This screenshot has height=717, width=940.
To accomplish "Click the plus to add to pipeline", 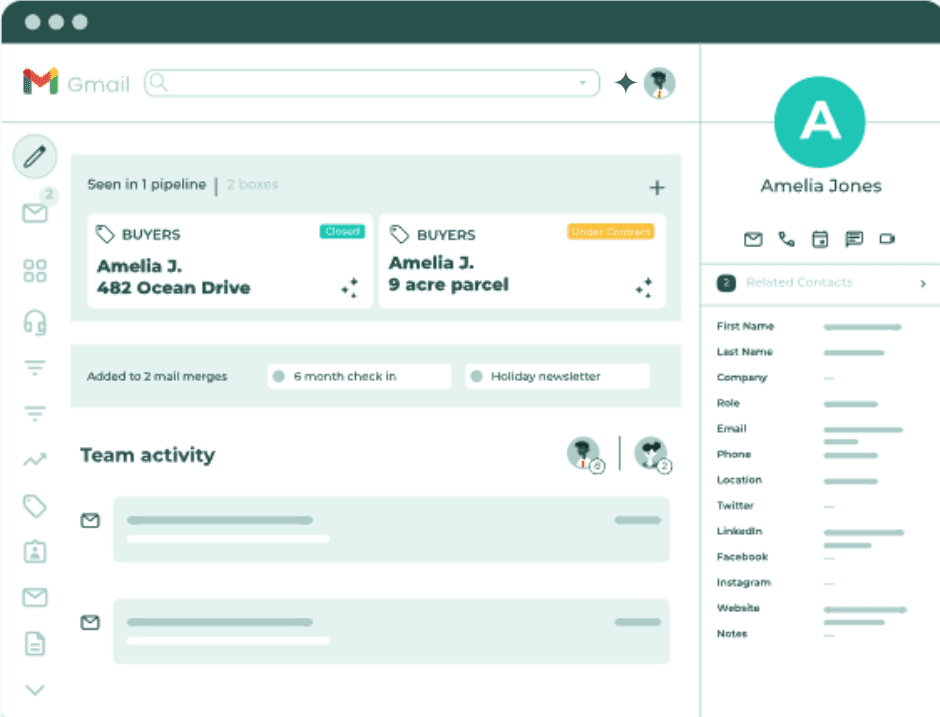I will (x=657, y=187).
